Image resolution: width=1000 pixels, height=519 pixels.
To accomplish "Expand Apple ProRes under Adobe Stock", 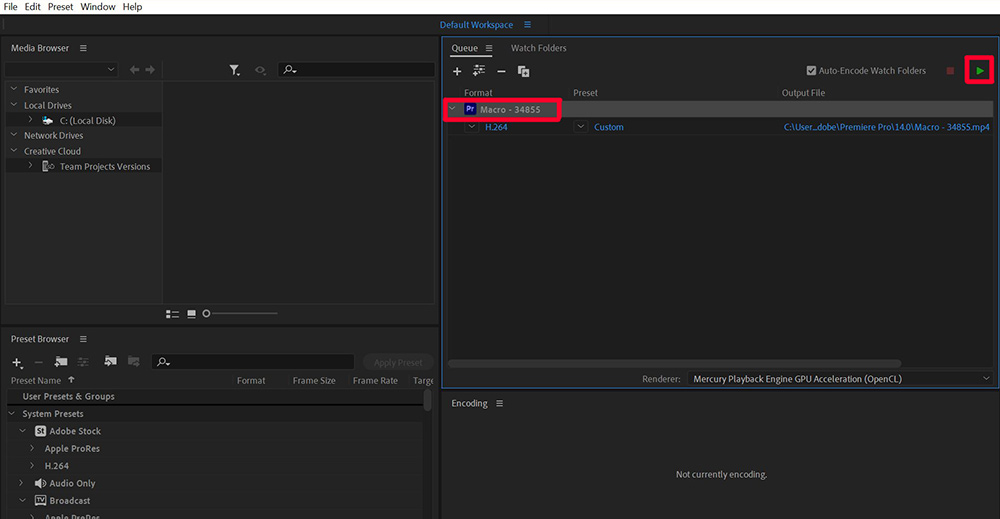I will (32, 448).
